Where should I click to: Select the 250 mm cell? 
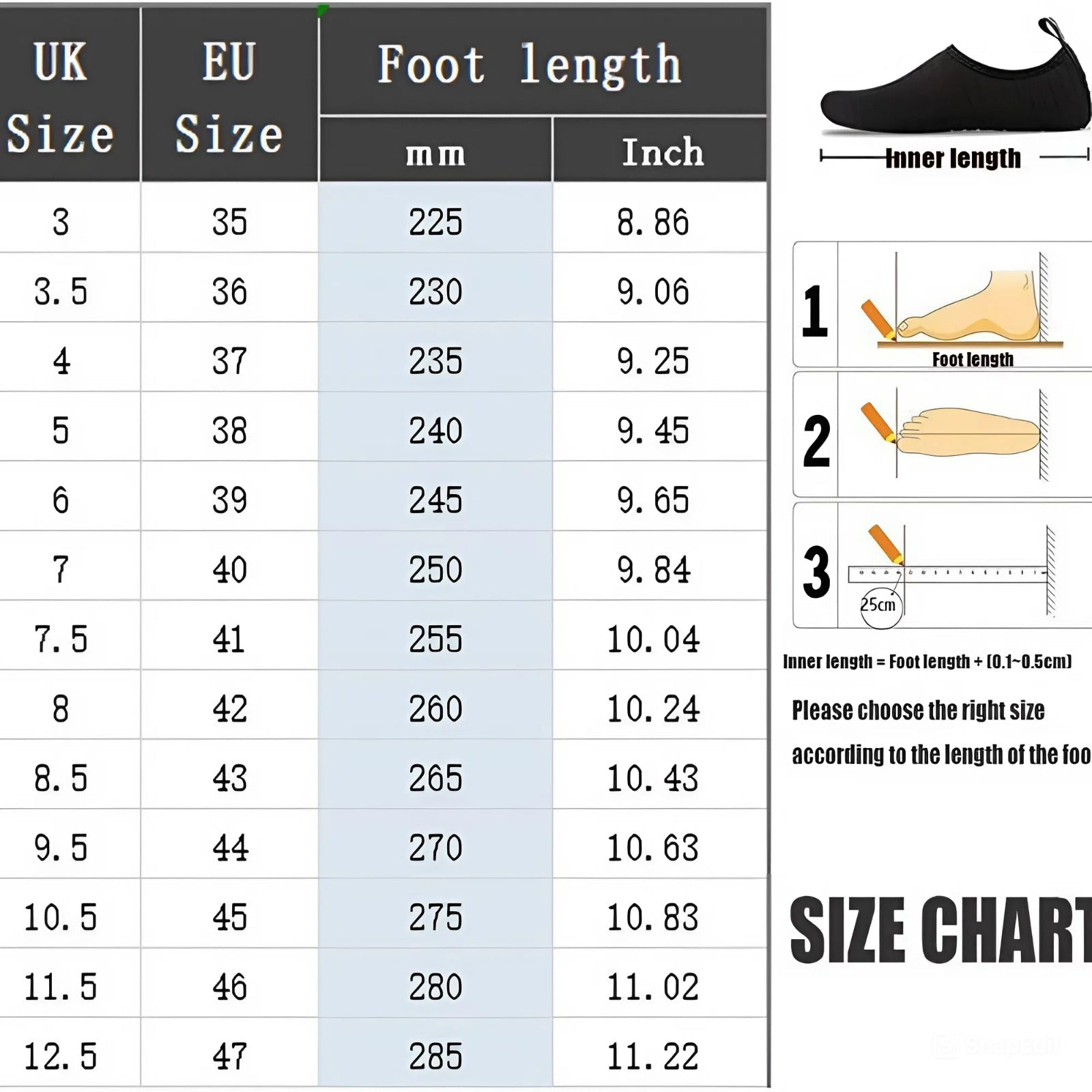point(435,569)
